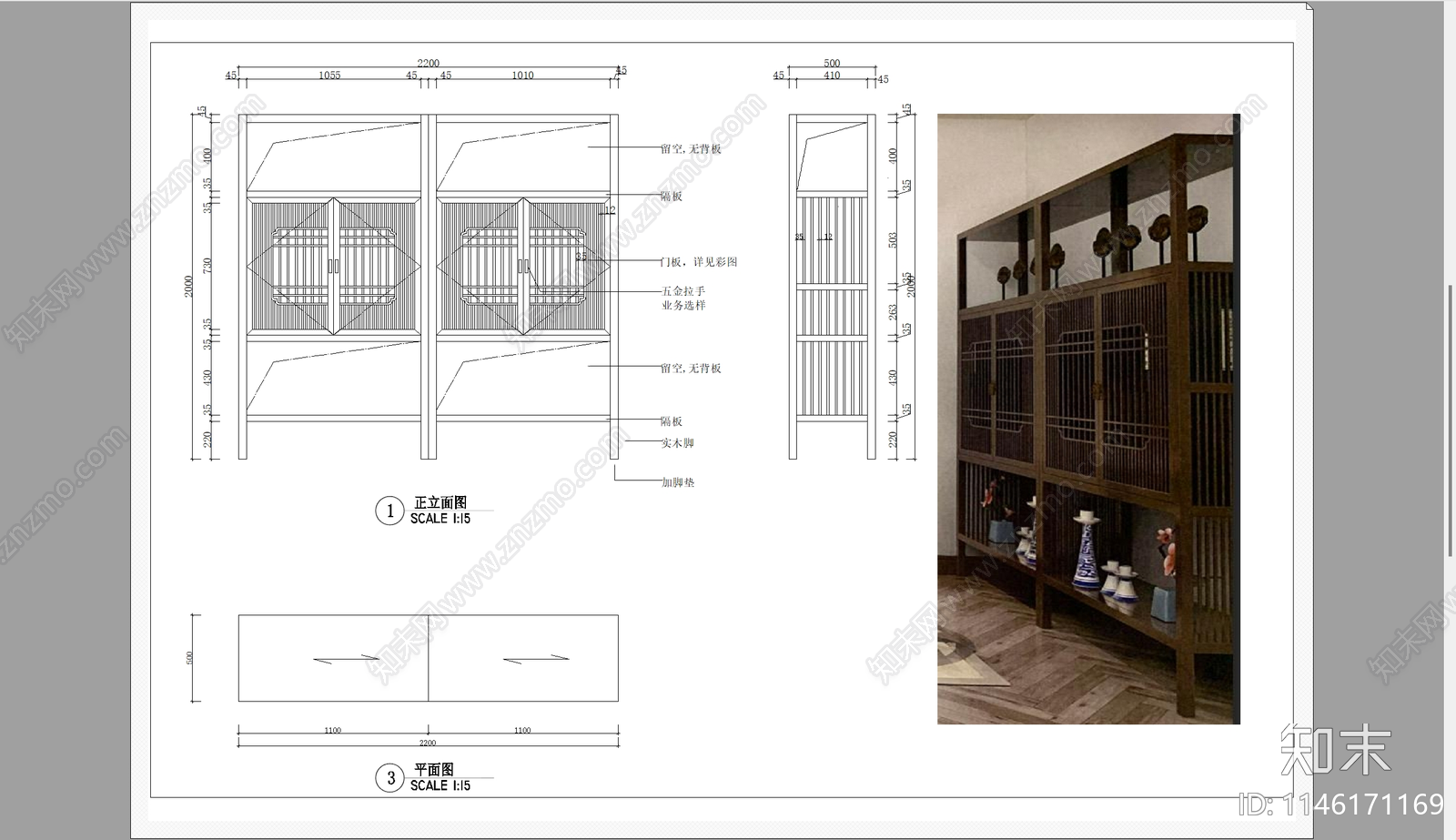Select the 实木脚 annotation
Screen dimensions: 1456x840
click(x=677, y=443)
